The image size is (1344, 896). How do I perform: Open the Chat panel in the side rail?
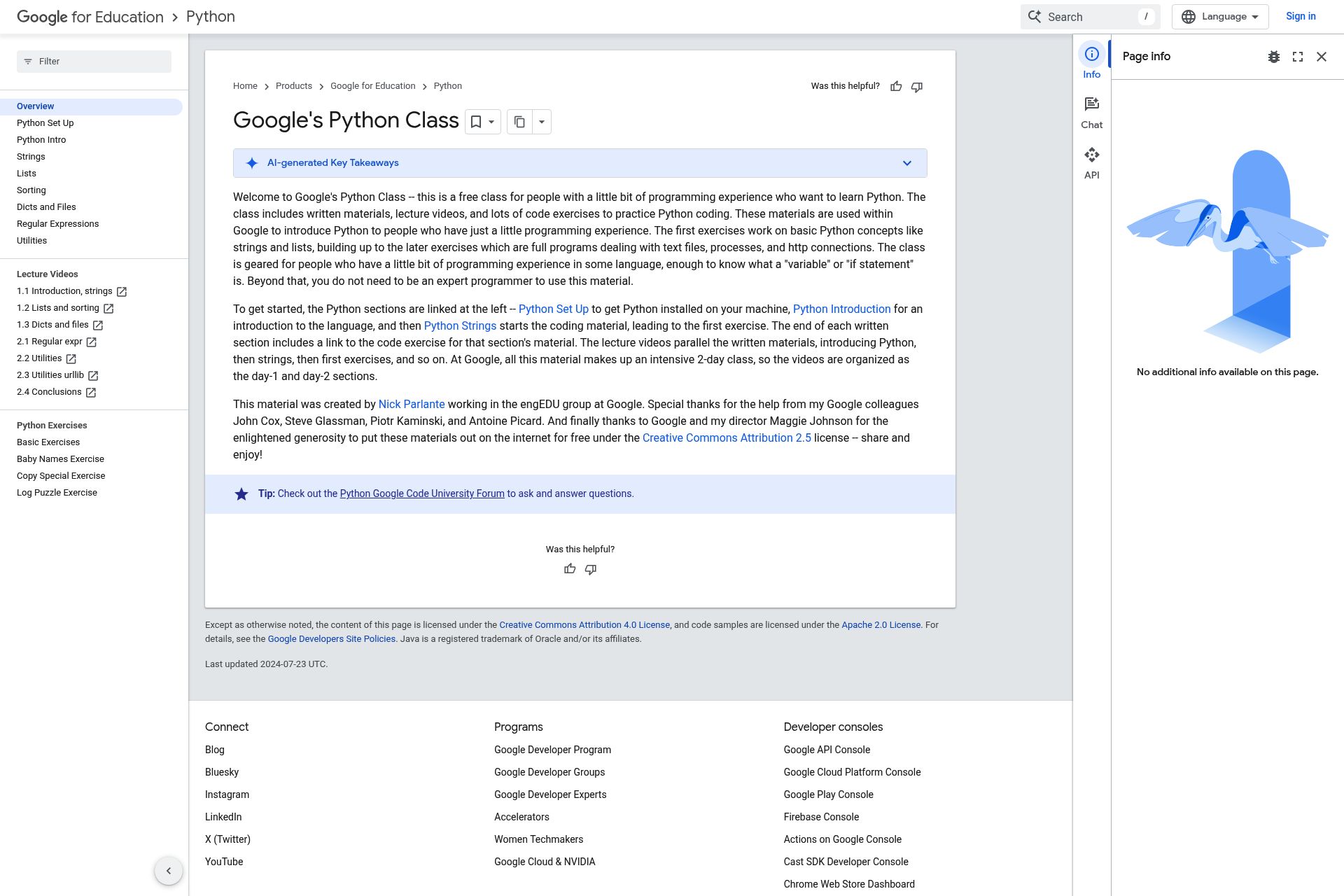[1091, 111]
